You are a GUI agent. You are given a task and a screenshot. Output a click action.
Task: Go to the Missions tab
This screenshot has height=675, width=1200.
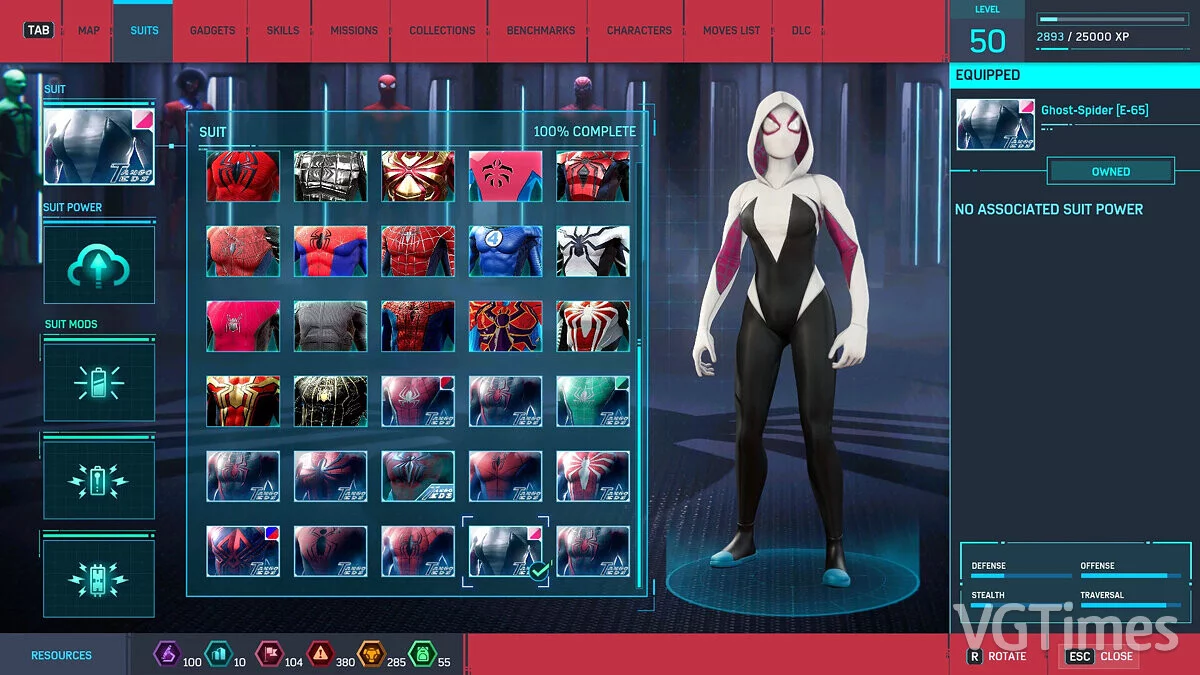354,30
